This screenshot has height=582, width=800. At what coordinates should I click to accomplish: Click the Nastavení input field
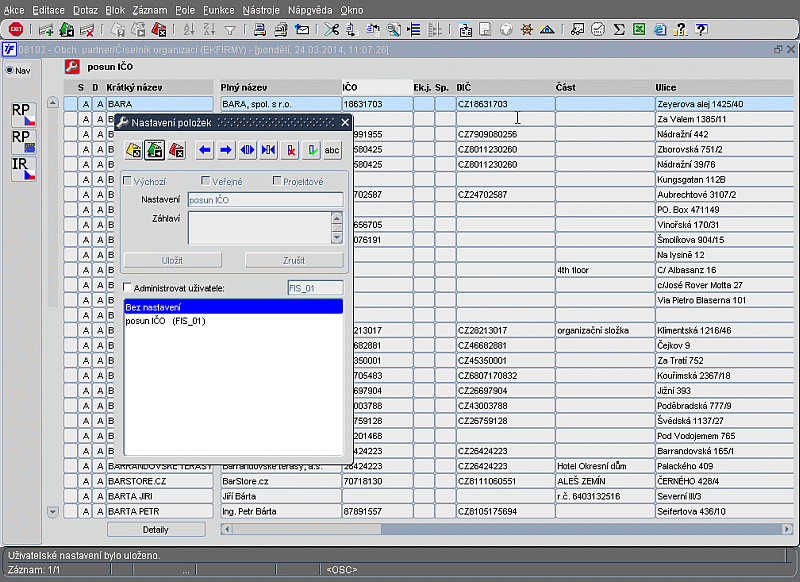click(265, 200)
